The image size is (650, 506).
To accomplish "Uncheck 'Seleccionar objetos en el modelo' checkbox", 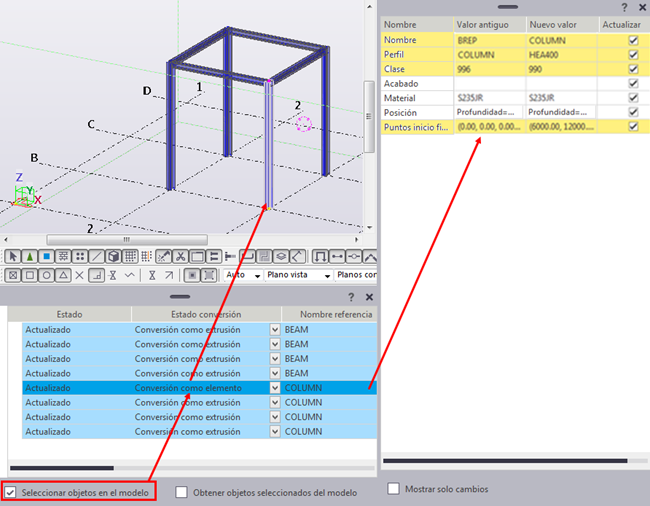I will 11,493.
